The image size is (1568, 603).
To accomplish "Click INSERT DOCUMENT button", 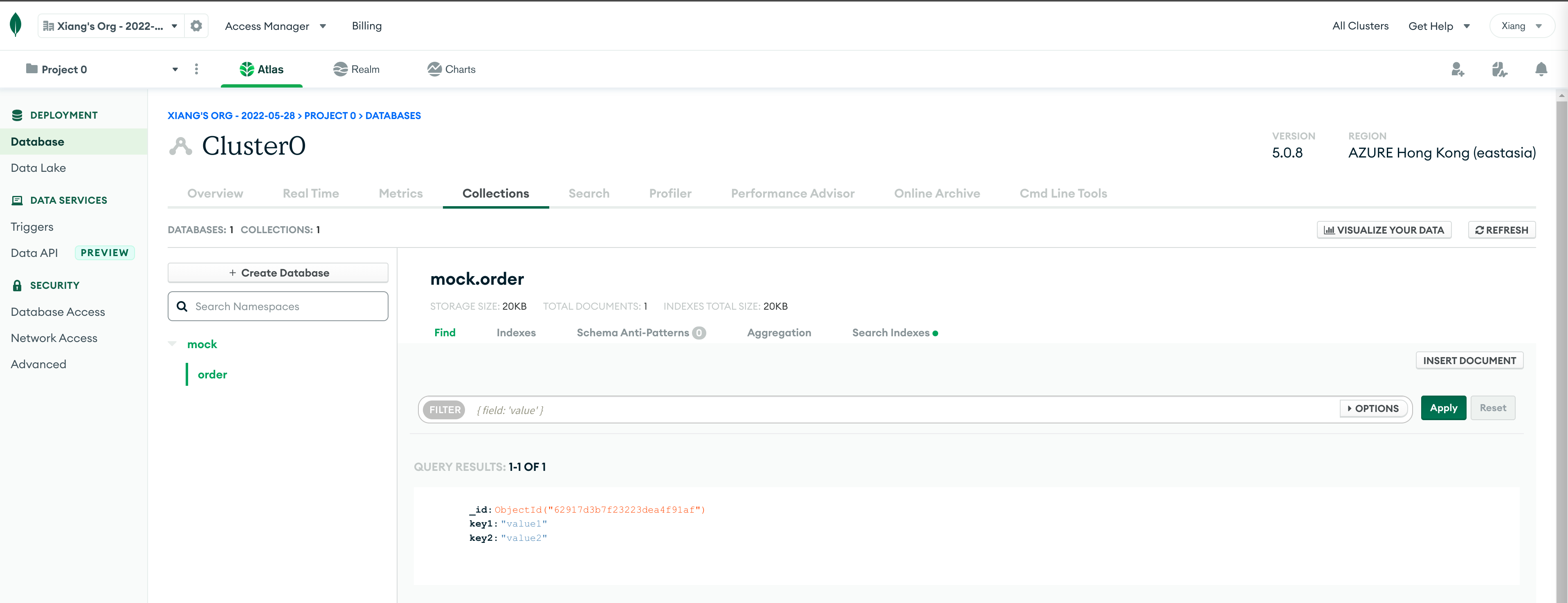I will click(1469, 360).
